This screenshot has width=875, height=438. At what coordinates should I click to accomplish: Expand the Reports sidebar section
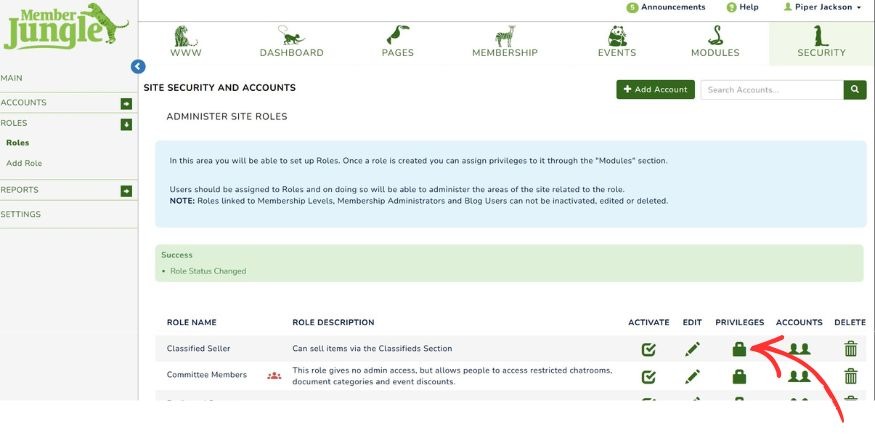click(x=126, y=190)
